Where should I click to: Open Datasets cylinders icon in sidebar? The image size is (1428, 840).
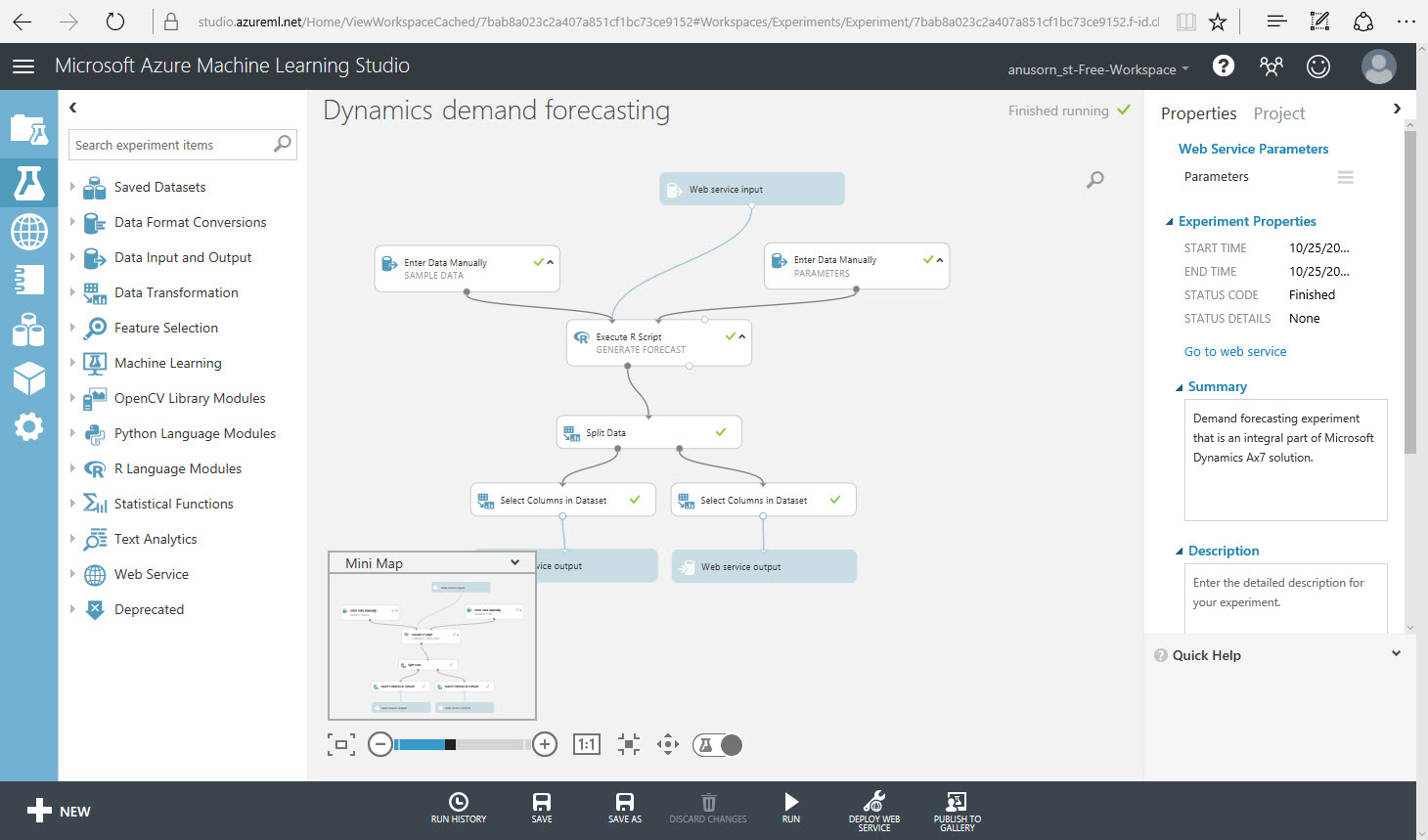[x=28, y=330]
